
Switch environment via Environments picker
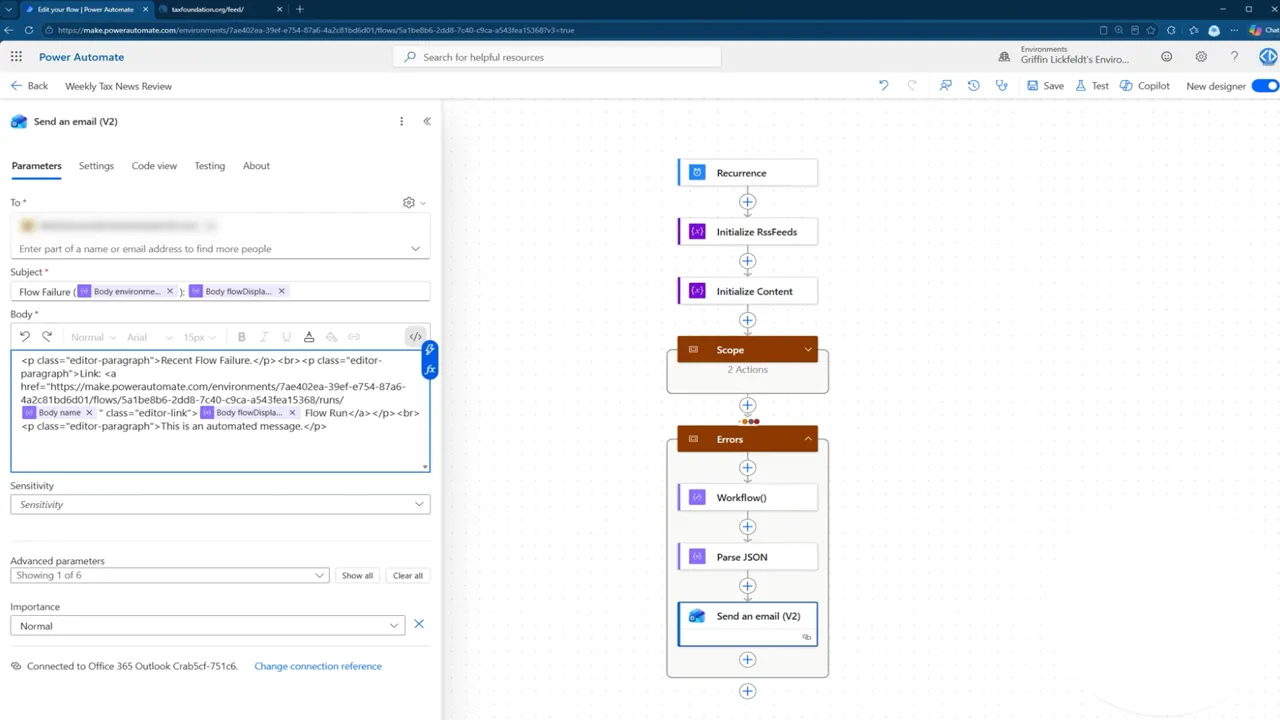[x=1065, y=55]
